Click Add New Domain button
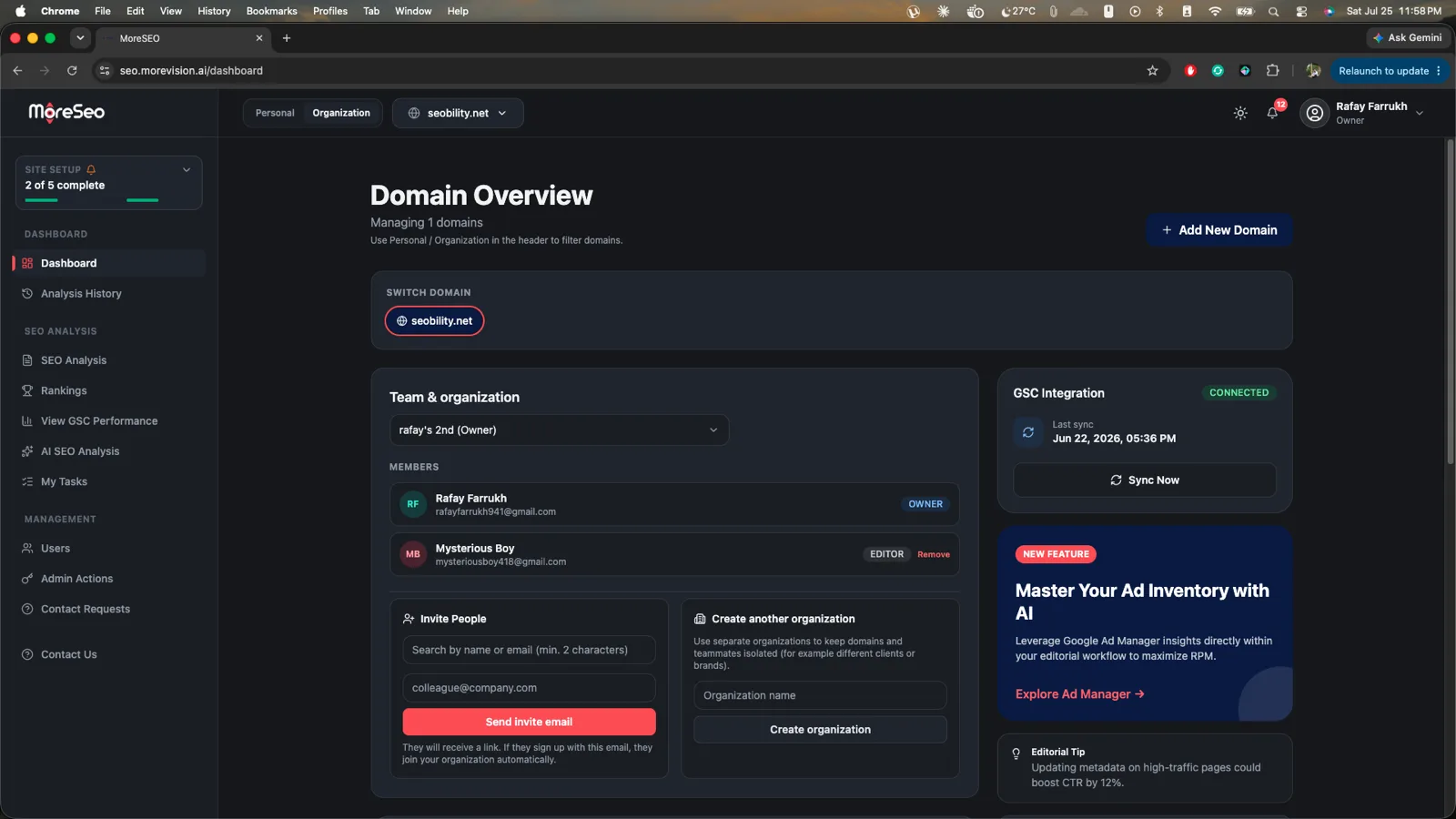This screenshot has height=819, width=1456. click(x=1219, y=230)
